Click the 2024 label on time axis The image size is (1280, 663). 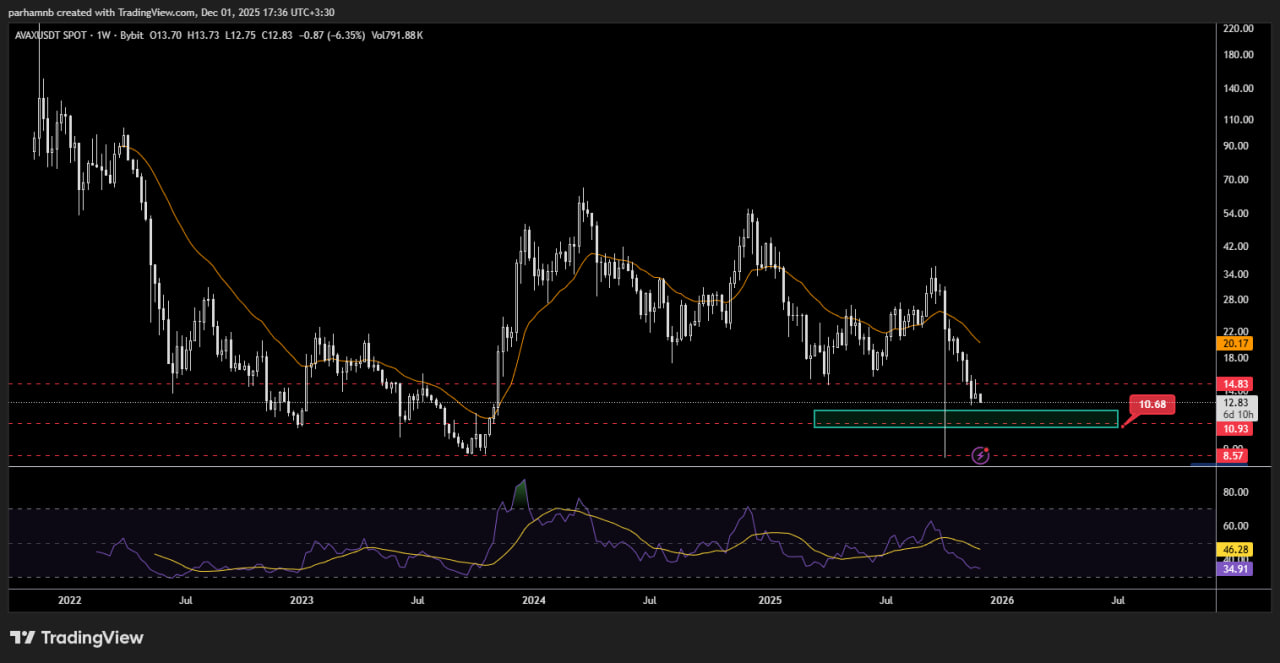pyautogui.click(x=534, y=600)
